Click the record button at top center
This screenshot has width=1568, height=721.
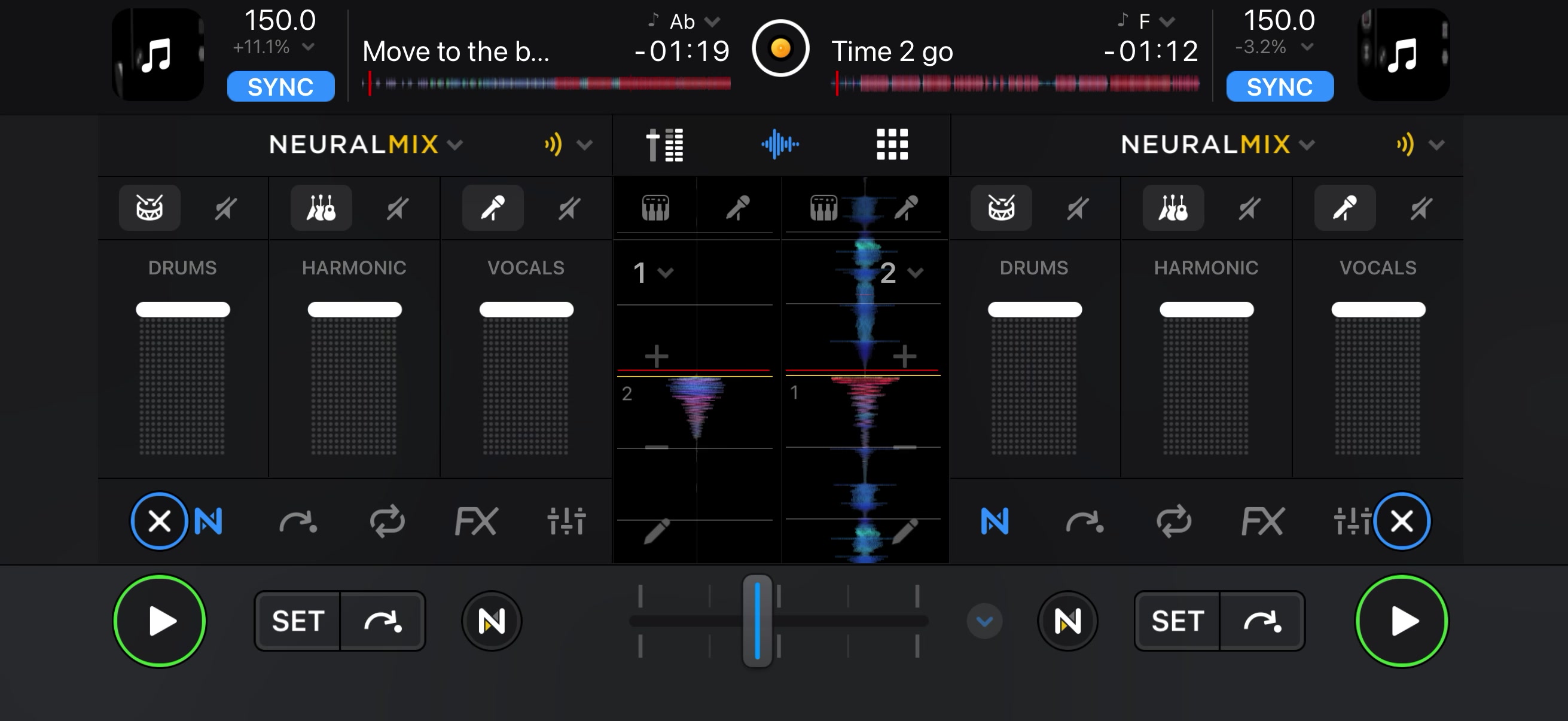(x=780, y=48)
